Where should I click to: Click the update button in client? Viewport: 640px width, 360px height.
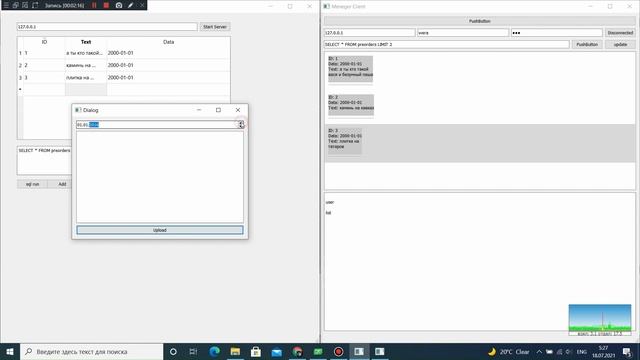[620, 44]
